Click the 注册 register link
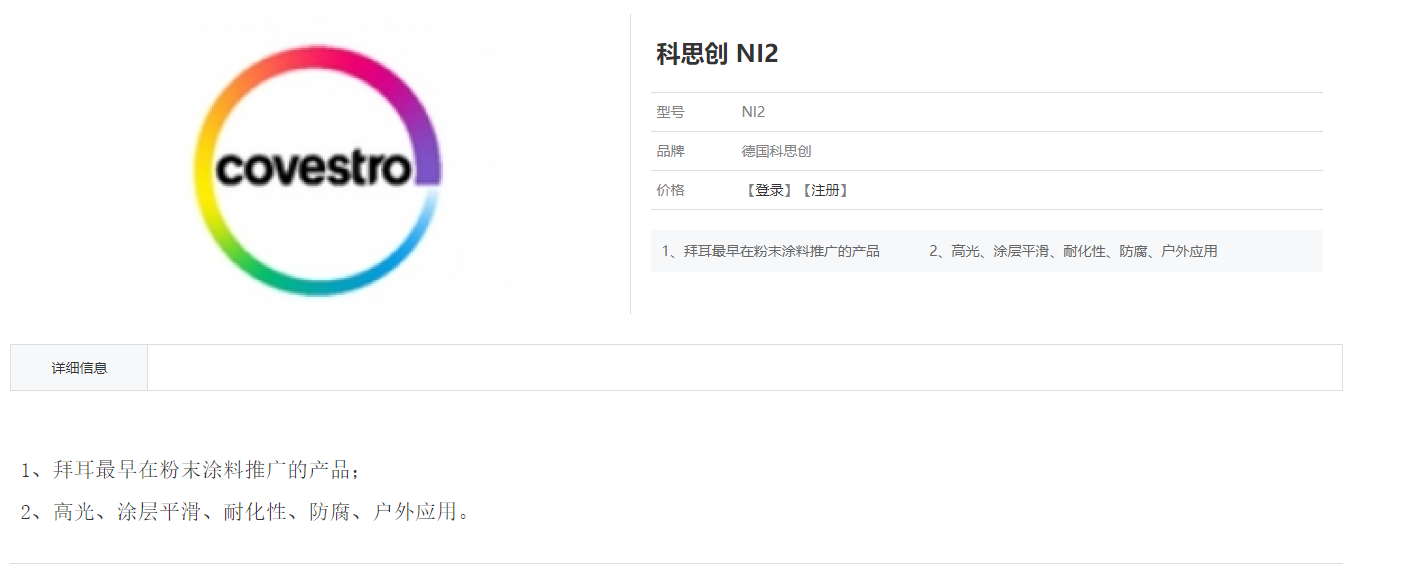1411x566 pixels. 825,190
